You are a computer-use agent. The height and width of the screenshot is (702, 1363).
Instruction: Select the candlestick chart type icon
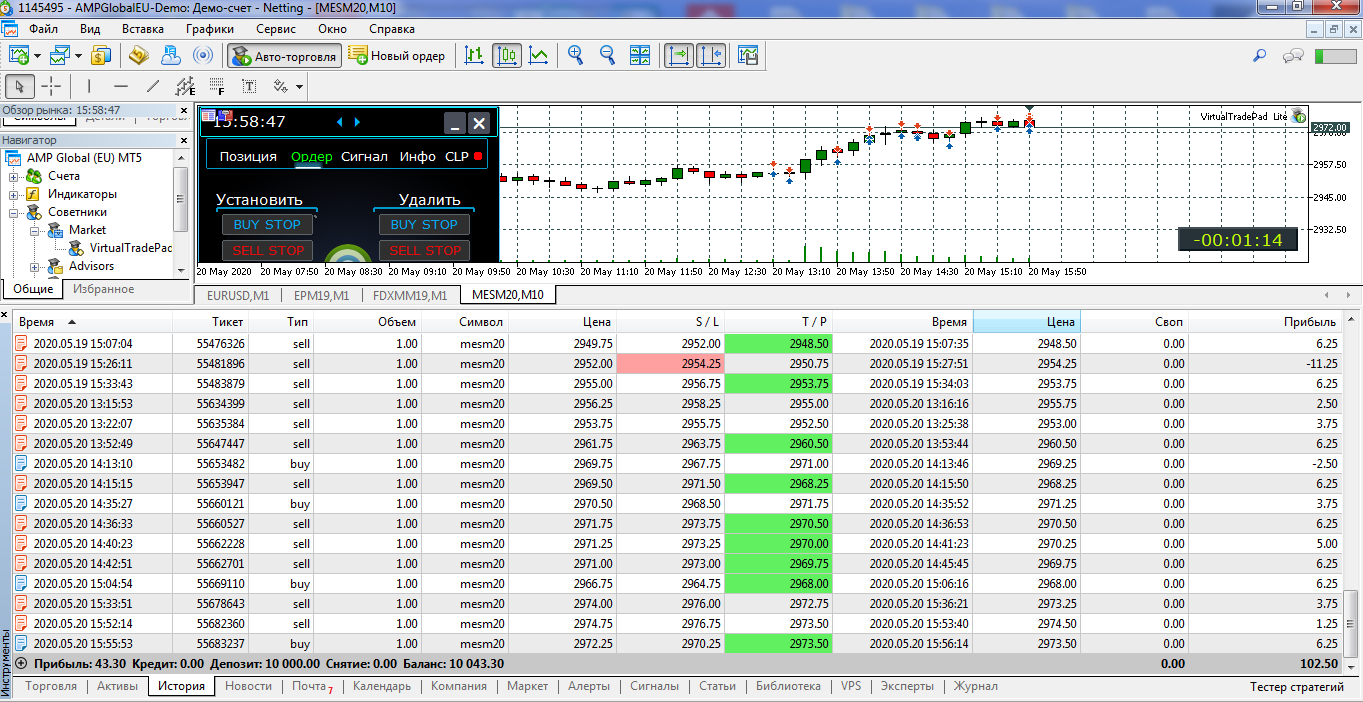[x=507, y=55]
